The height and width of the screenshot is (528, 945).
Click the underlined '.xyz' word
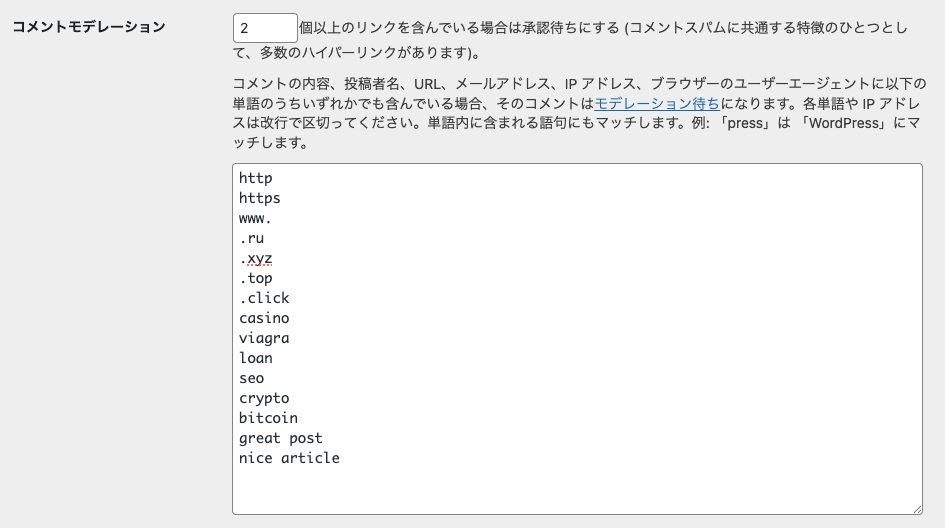coord(256,258)
